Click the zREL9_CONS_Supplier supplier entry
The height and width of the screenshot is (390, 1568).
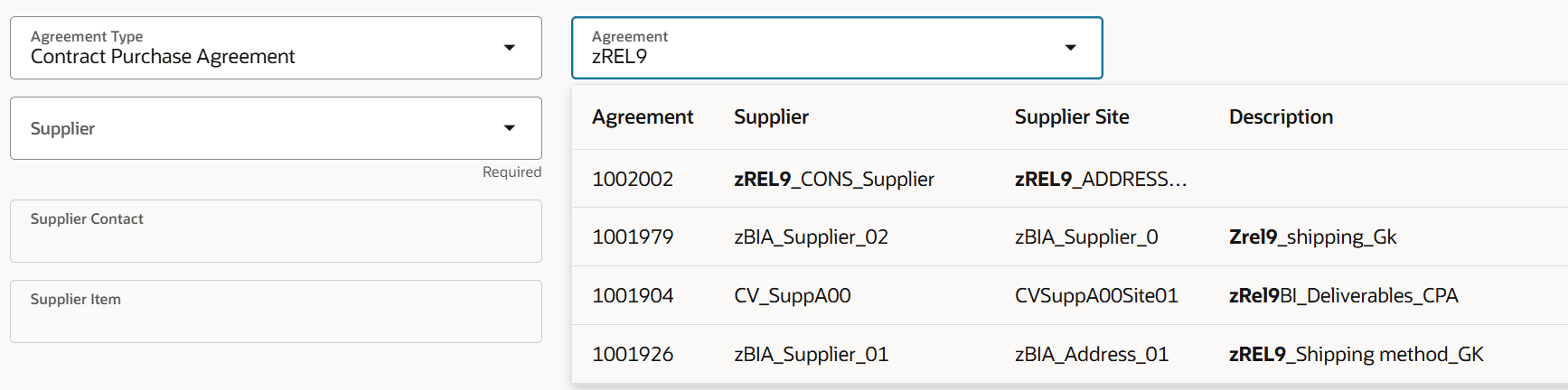[834, 179]
